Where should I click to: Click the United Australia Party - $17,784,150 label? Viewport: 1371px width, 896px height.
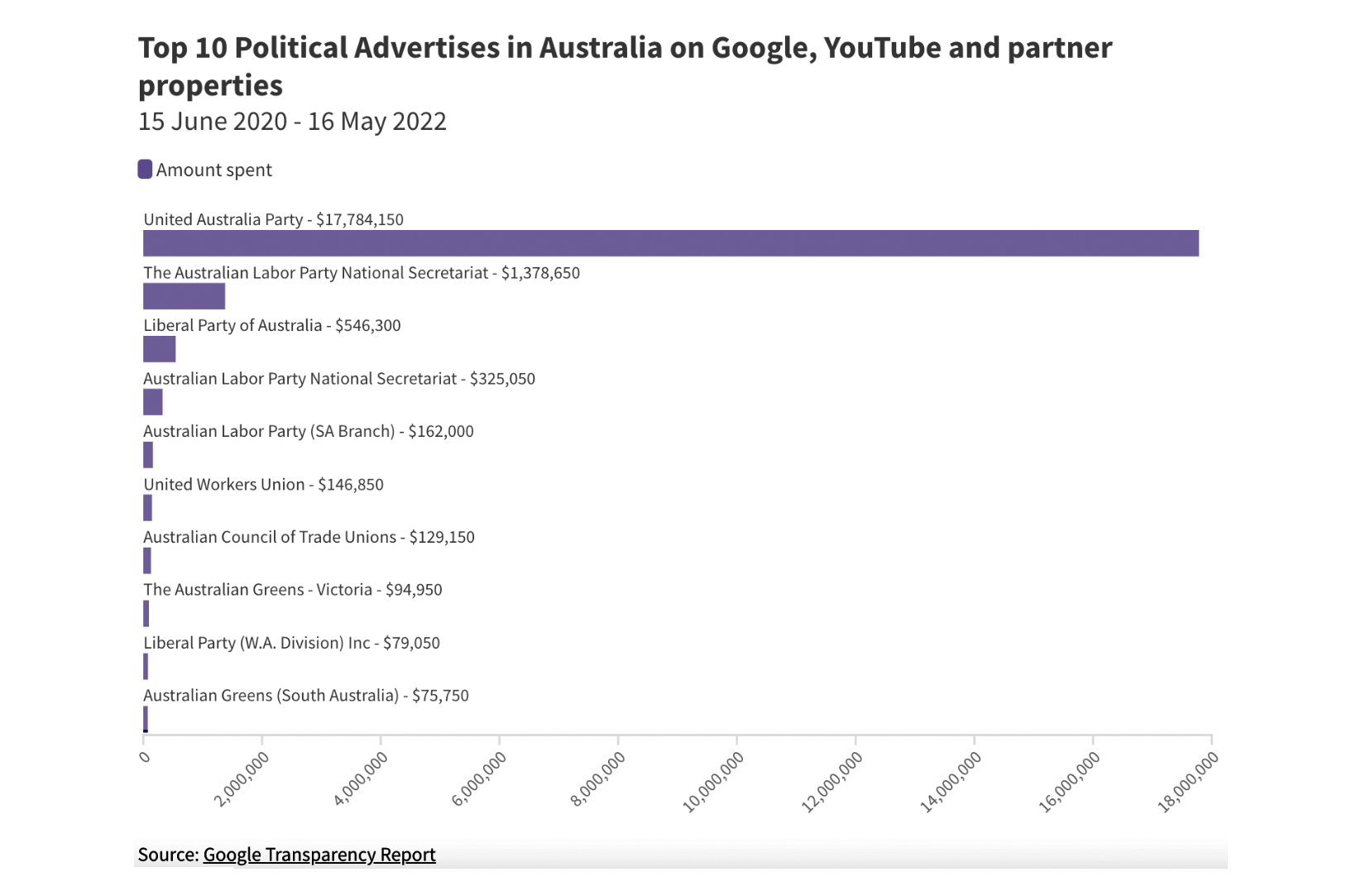click(273, 219)
